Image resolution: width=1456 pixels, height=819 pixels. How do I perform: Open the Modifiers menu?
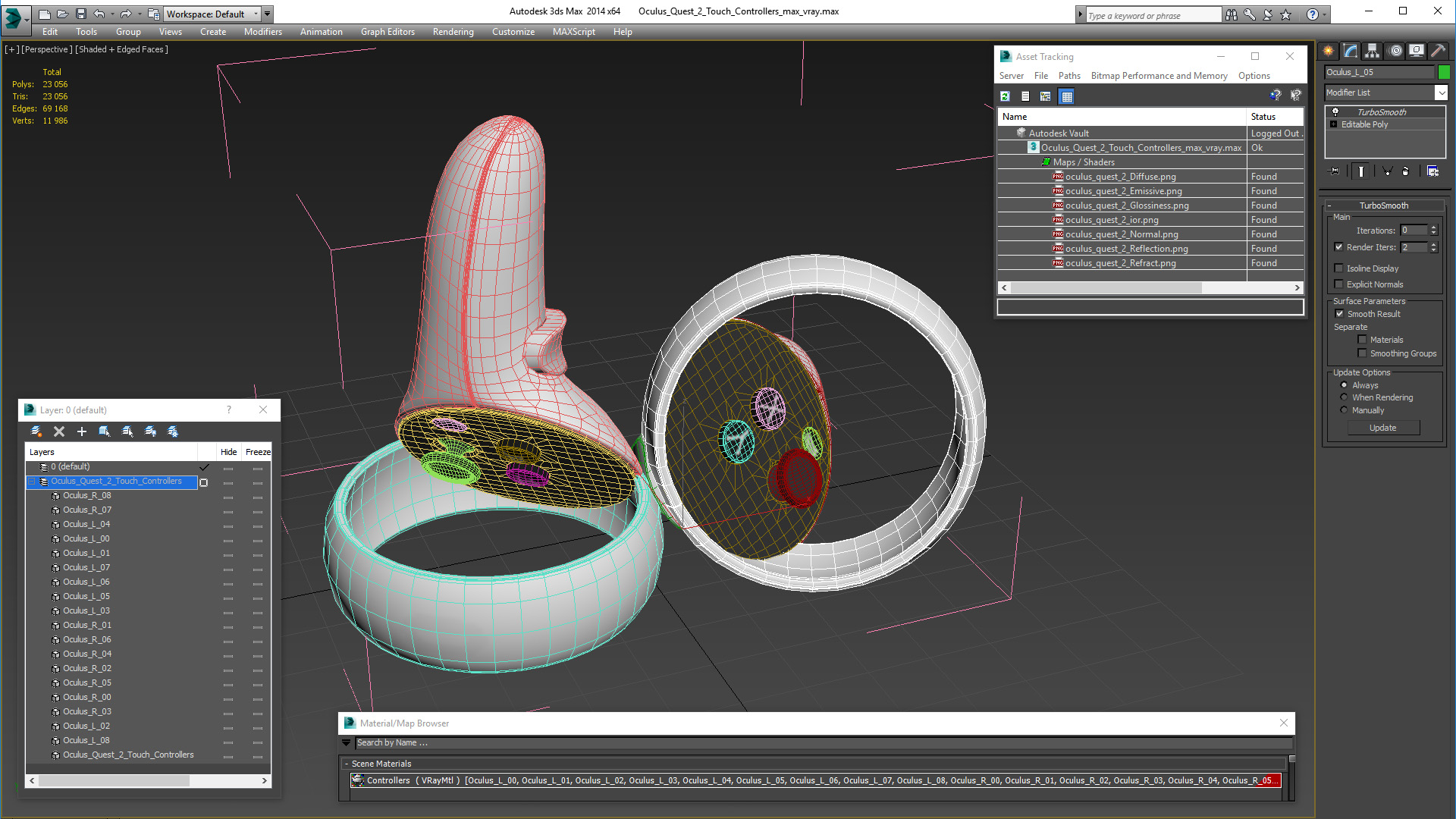[x=263, y=32]
